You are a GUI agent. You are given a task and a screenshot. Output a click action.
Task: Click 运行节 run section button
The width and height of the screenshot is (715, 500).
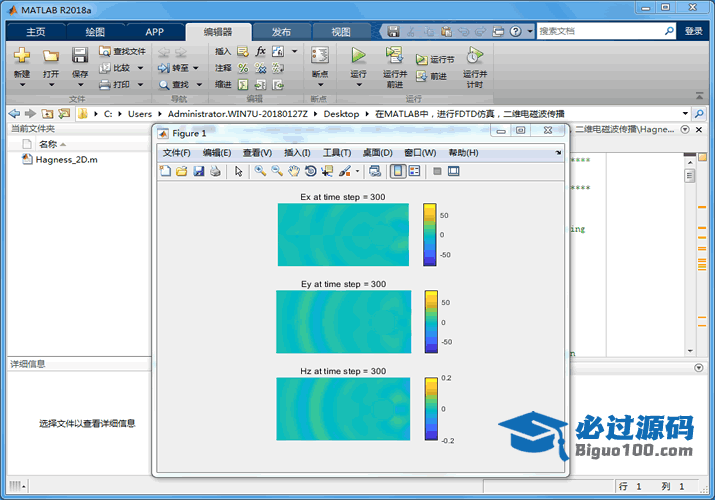click(435, 59)
